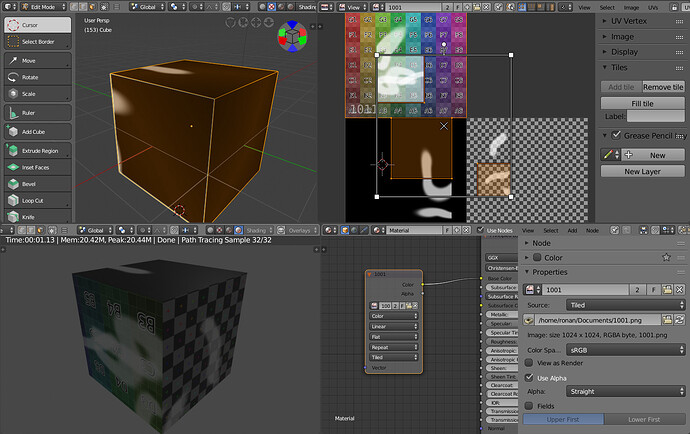
Task: Open Select menu in node editor header
Action: click(x=551, y=230)
